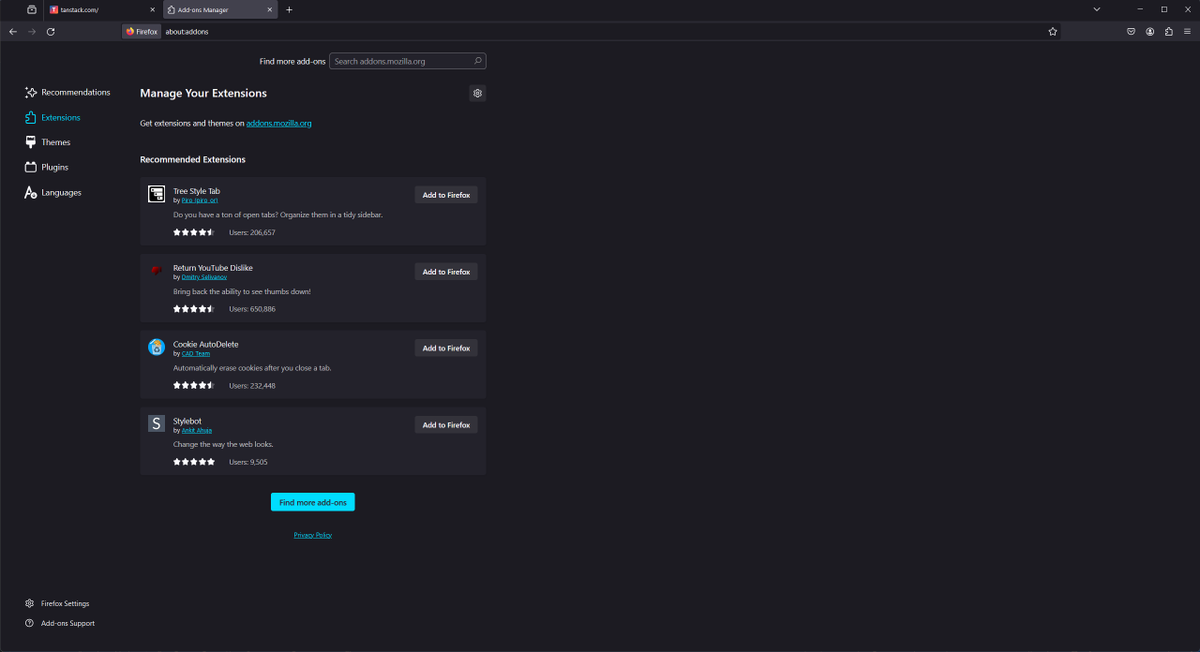1200x652 pixels.
Task: Open the Firefox hamburger application menu
Action: (1187, 31)
